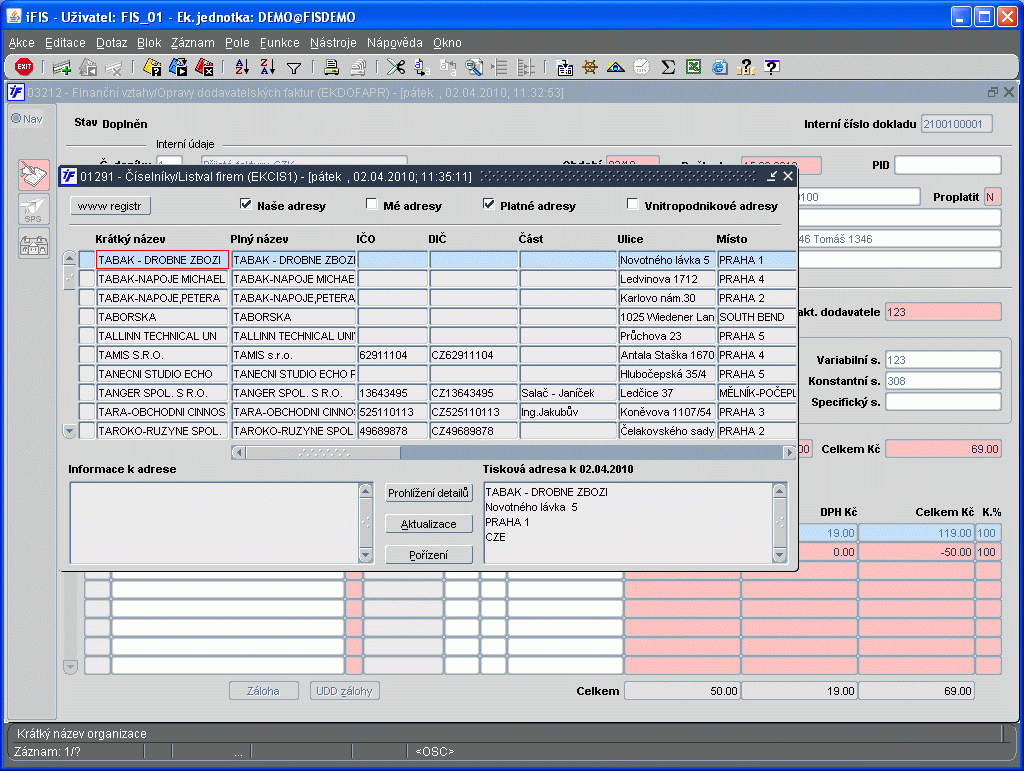Select the TAMIS S.R.O. short name field
The width and height of the screenshot is (1024, 771).
click(x=162, y=355)
